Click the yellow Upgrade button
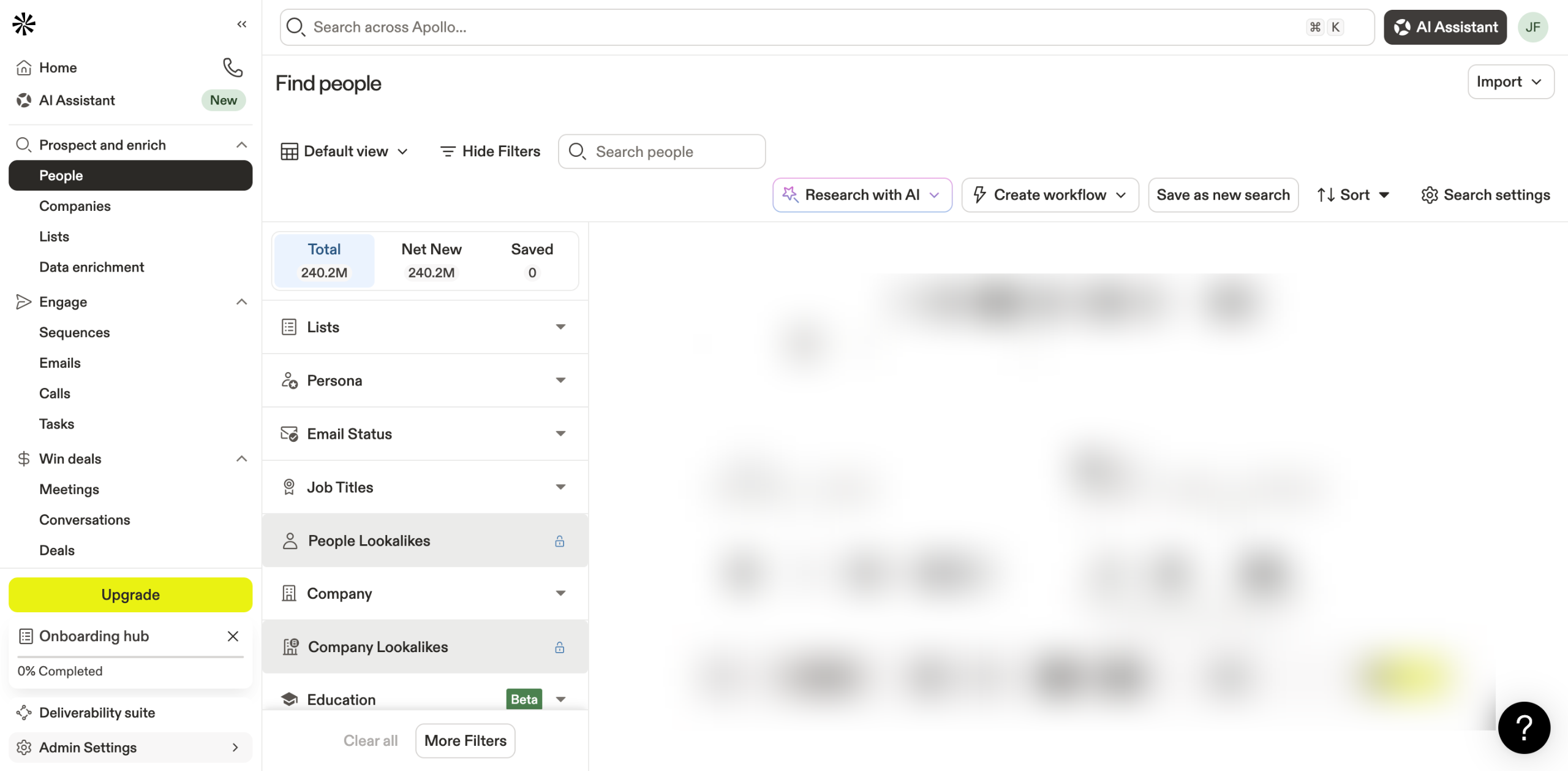 [x=130, y=594]
